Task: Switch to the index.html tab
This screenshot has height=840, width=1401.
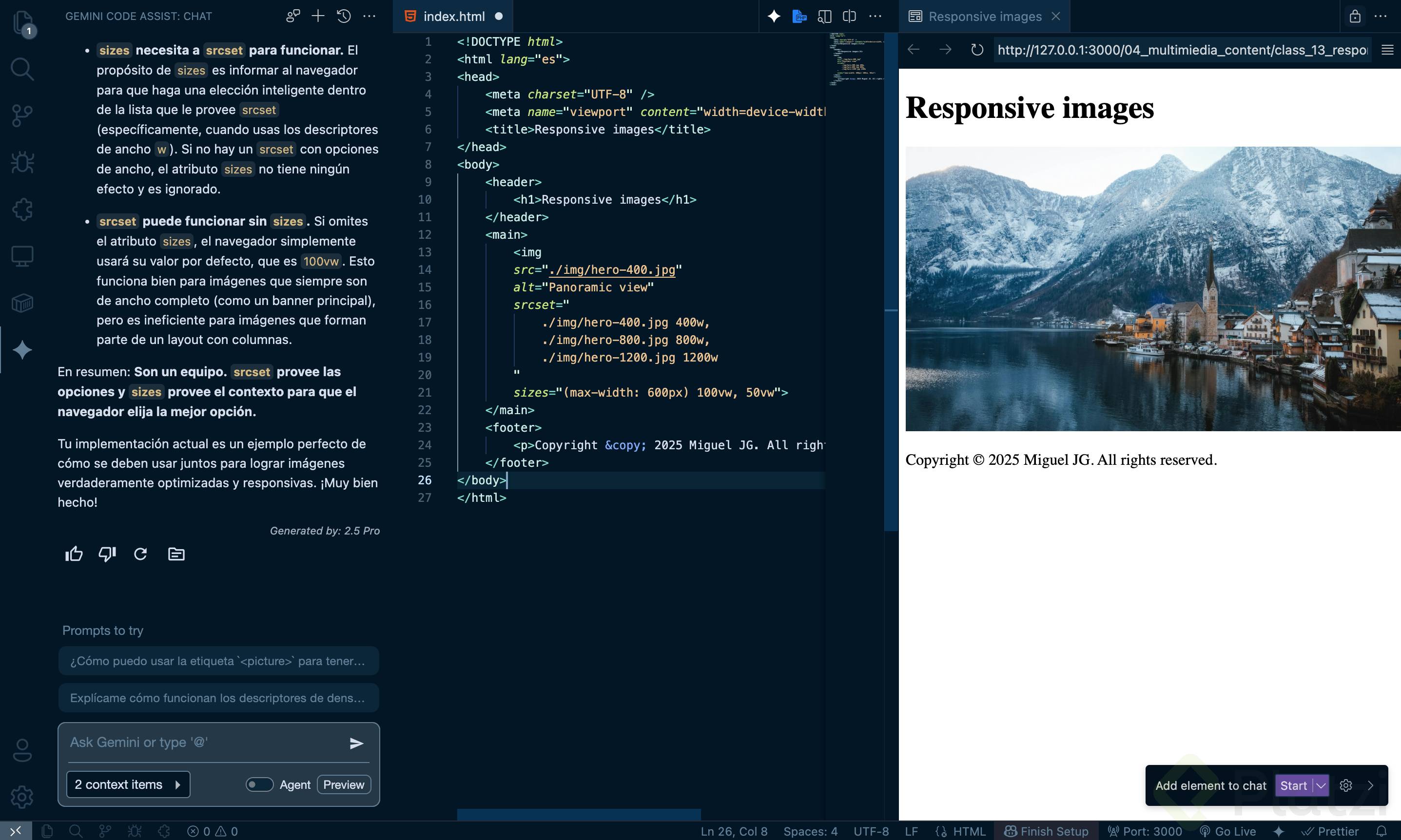Action: [453, 17]
